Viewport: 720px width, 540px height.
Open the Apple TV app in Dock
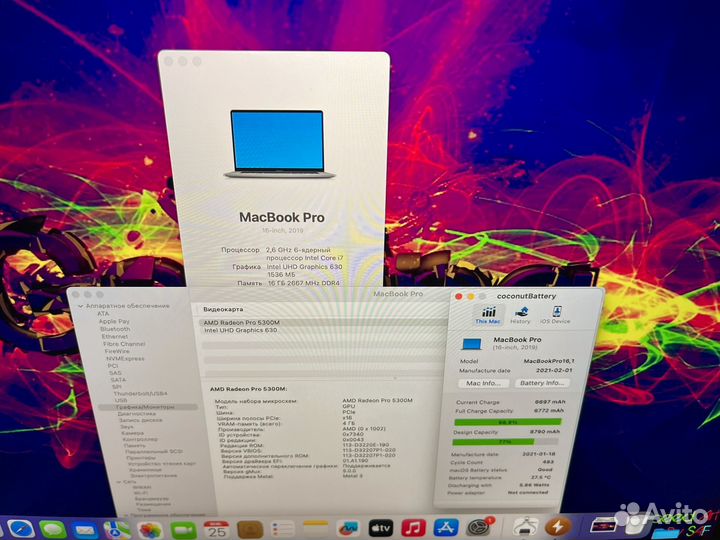click(x=381, y=528)
